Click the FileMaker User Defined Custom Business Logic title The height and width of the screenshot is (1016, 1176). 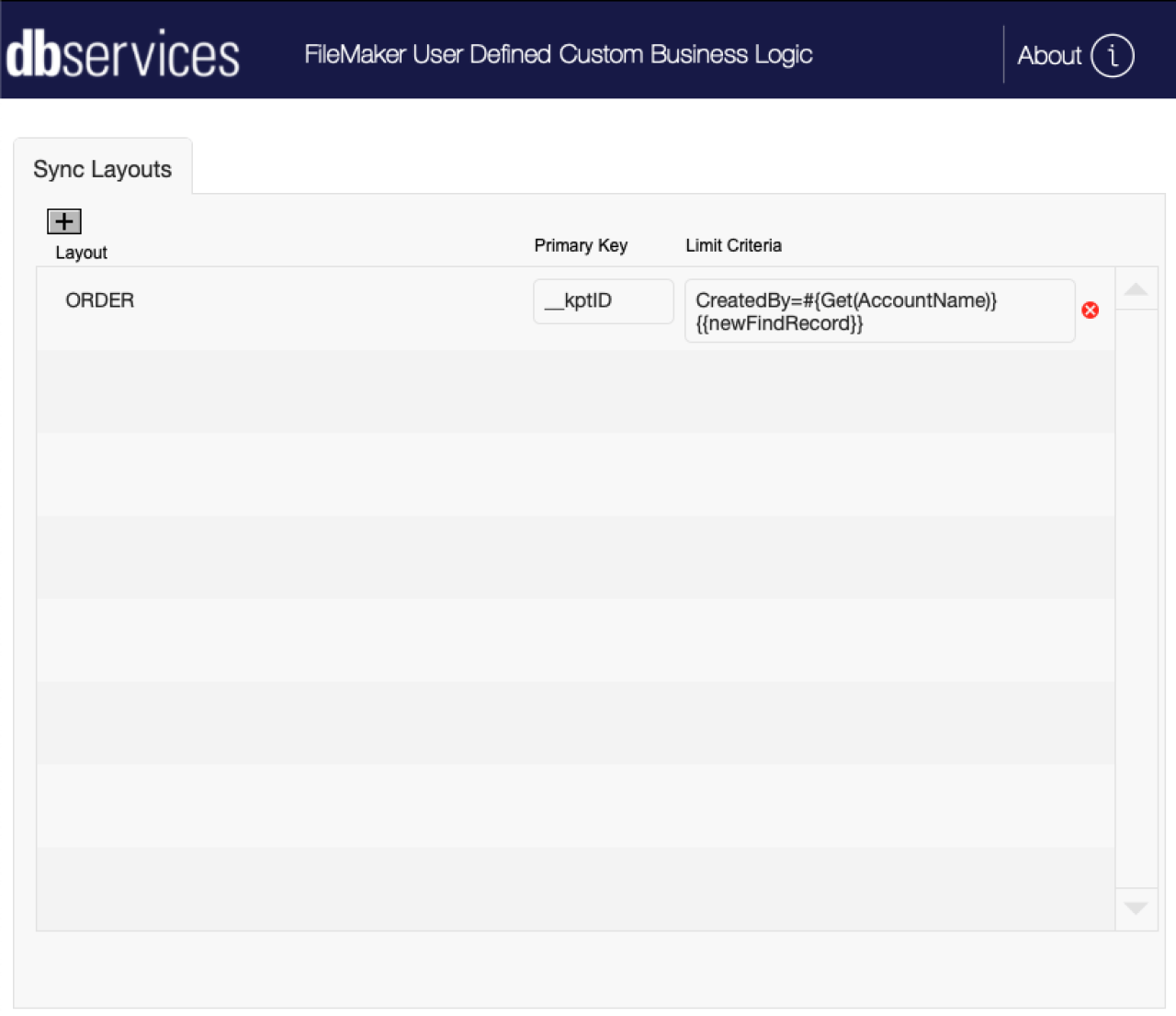click(559, 54)
